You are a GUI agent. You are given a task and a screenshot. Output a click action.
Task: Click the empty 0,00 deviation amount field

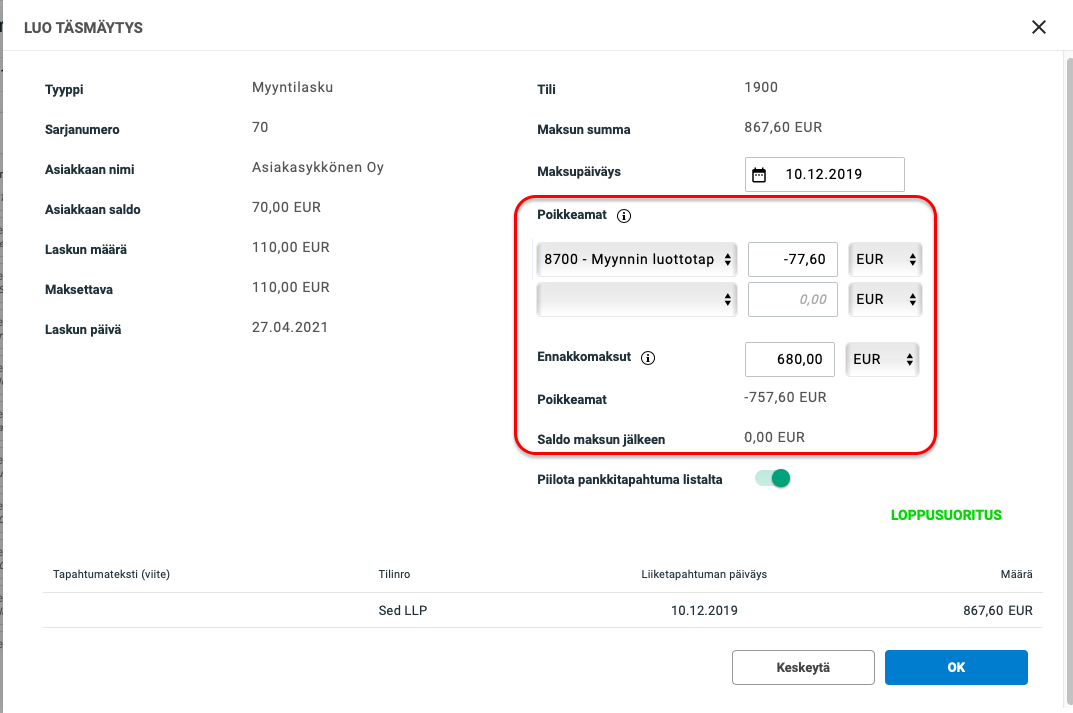click(793, 299)
